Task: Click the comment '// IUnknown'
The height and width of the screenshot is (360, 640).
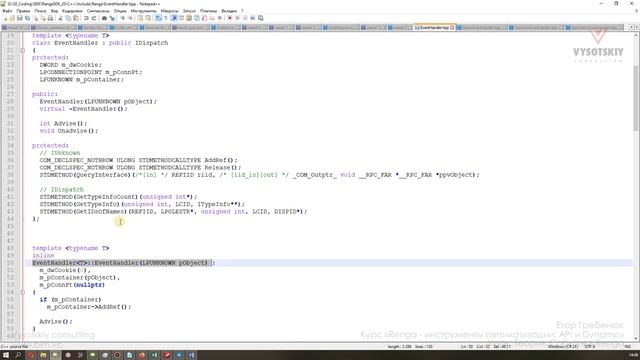Action: click(60, 153)
